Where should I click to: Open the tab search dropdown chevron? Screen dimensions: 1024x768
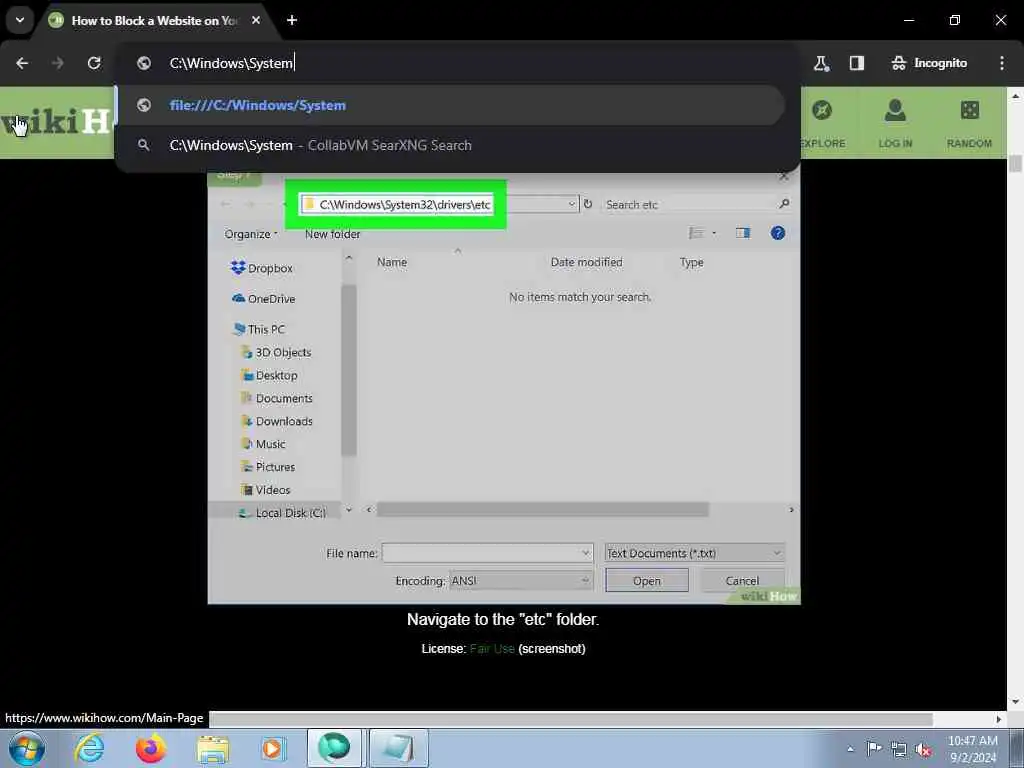click(20, 20)
